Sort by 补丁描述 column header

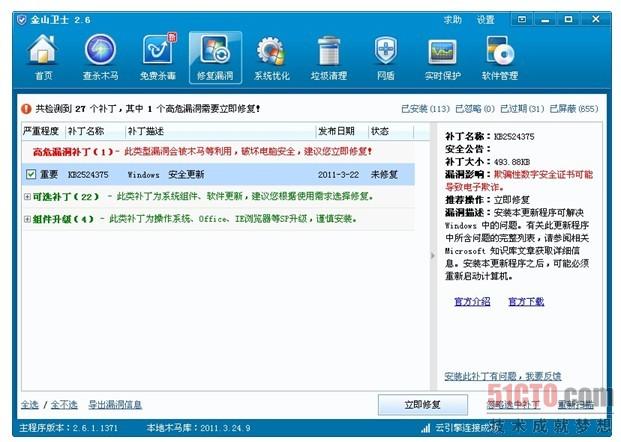click(x=221, y=131)
